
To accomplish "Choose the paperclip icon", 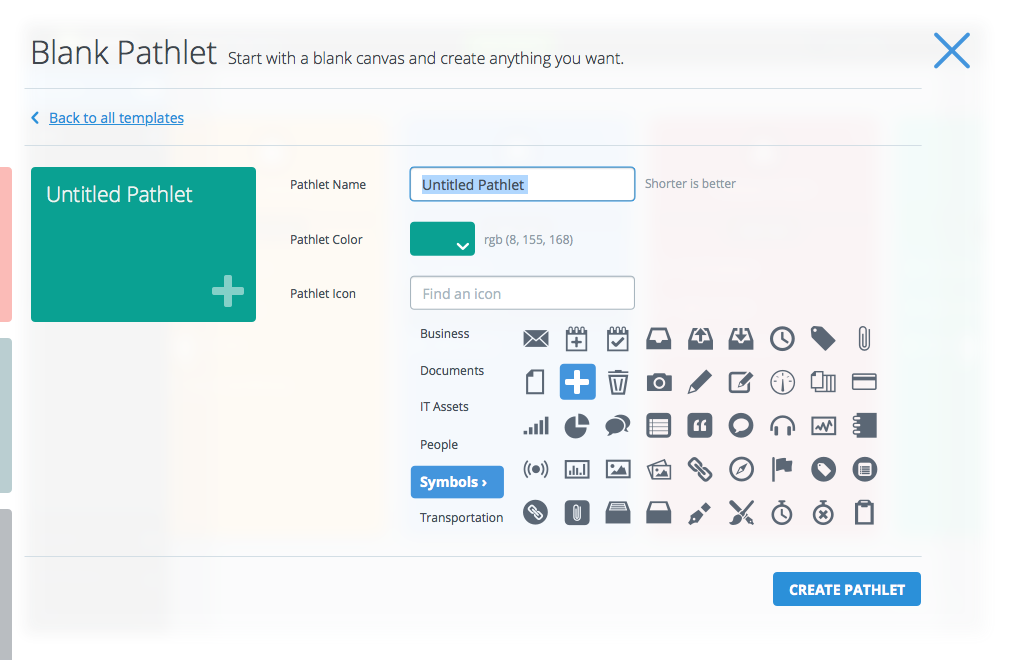I will [x=864, y=338].
